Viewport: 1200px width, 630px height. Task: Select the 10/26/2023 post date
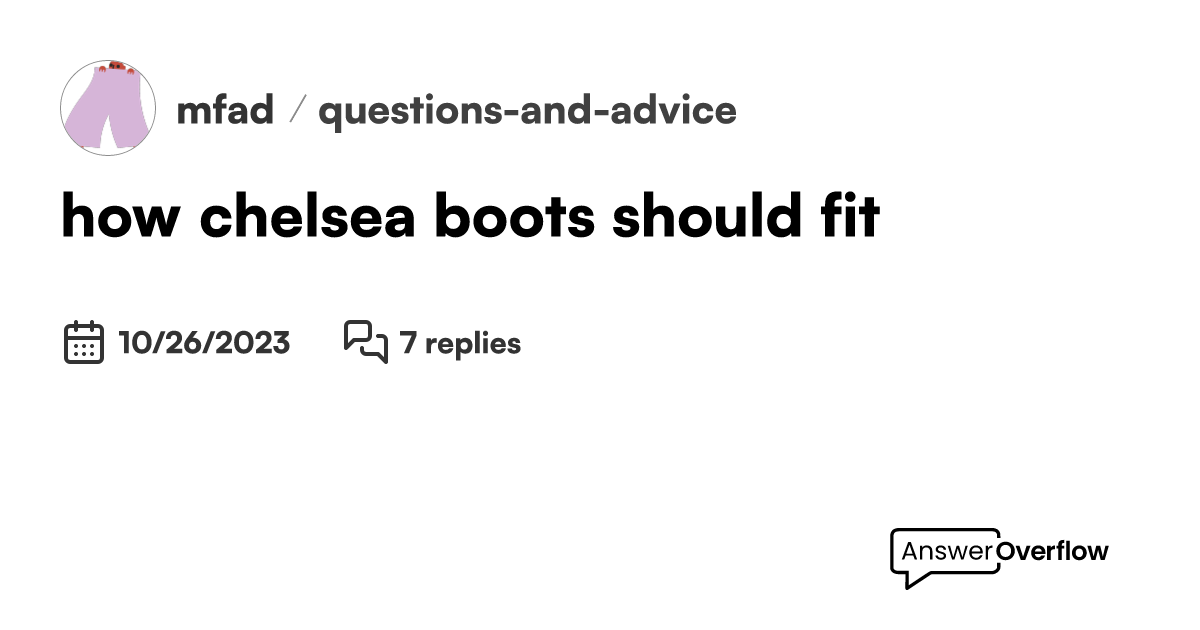point(204,343)
